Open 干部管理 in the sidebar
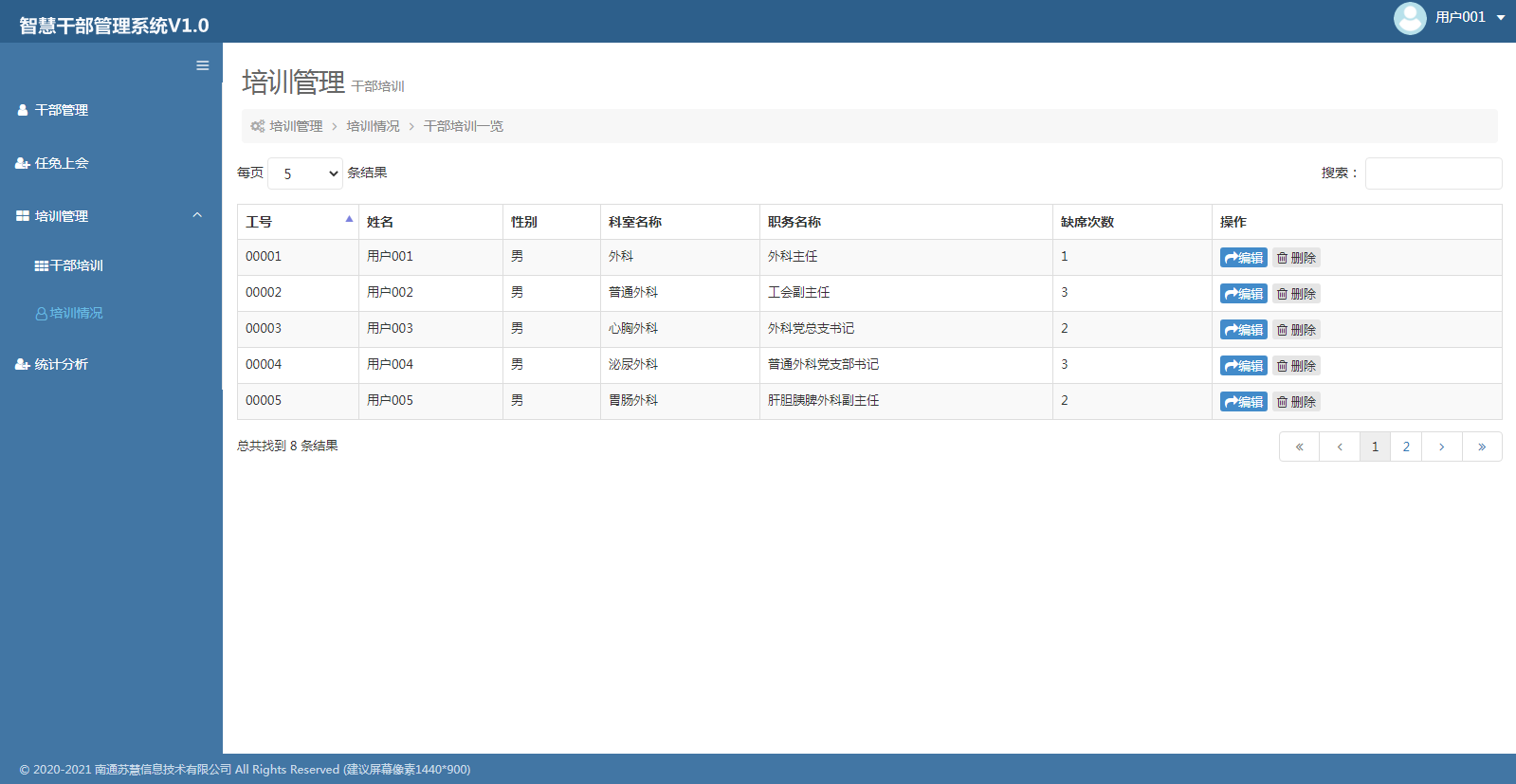Screen dimensions: 1516x784 tap(62, 110)
